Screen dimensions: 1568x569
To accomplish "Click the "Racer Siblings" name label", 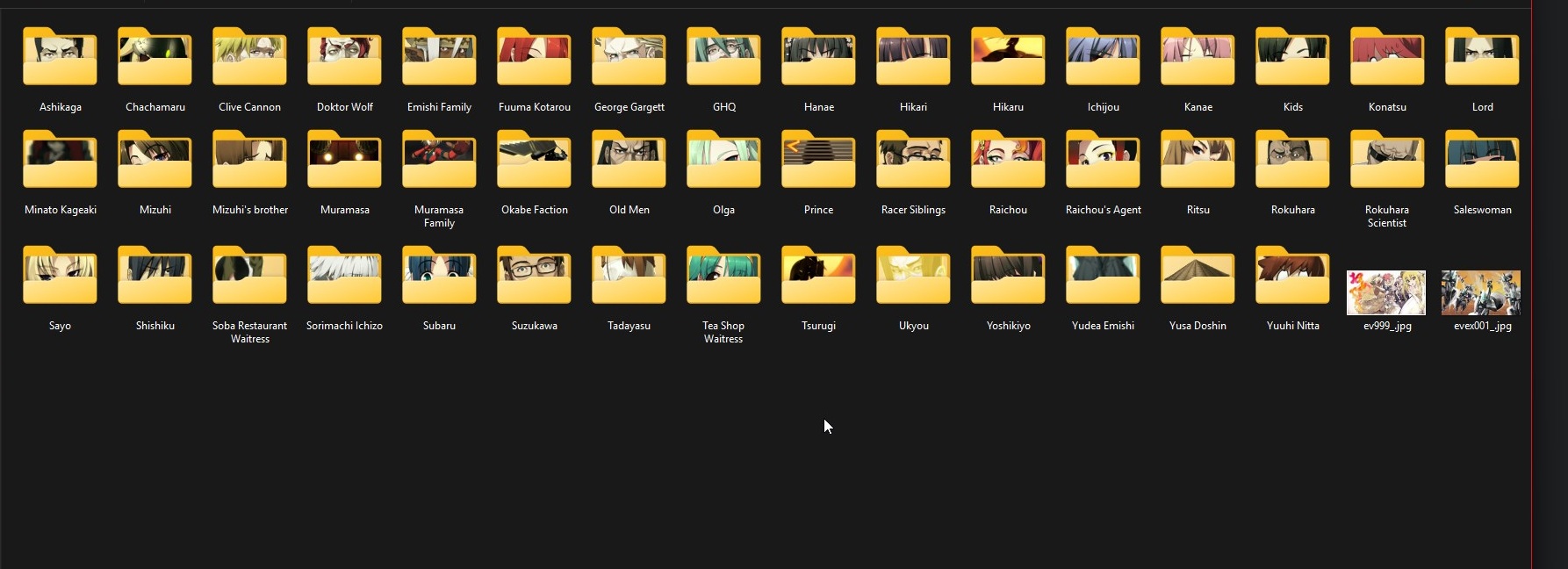I will [913, 210].
